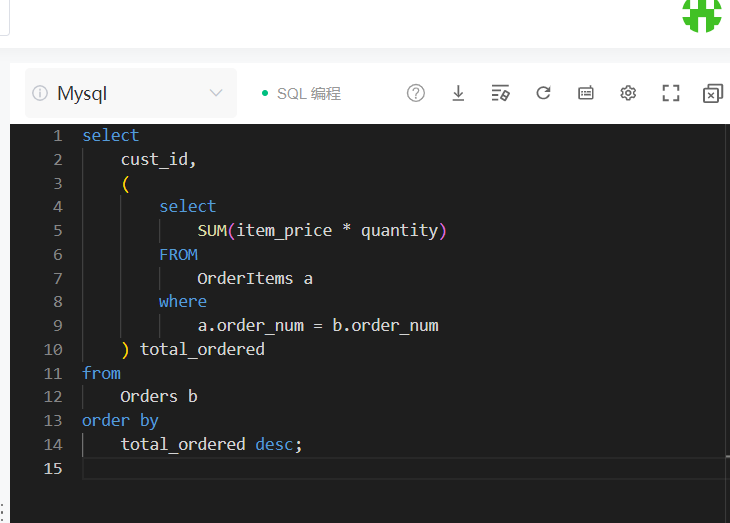This screenshot has height=523, width=730.
Task: Open the Mysql language dropdown
Action: click(131, 93)
